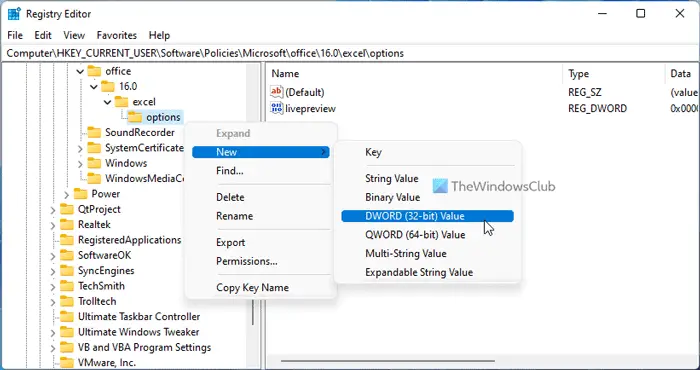Click the livepreview DWORD value icon
This screenshot has height=370, width=700.
click(x=277, y=108)
